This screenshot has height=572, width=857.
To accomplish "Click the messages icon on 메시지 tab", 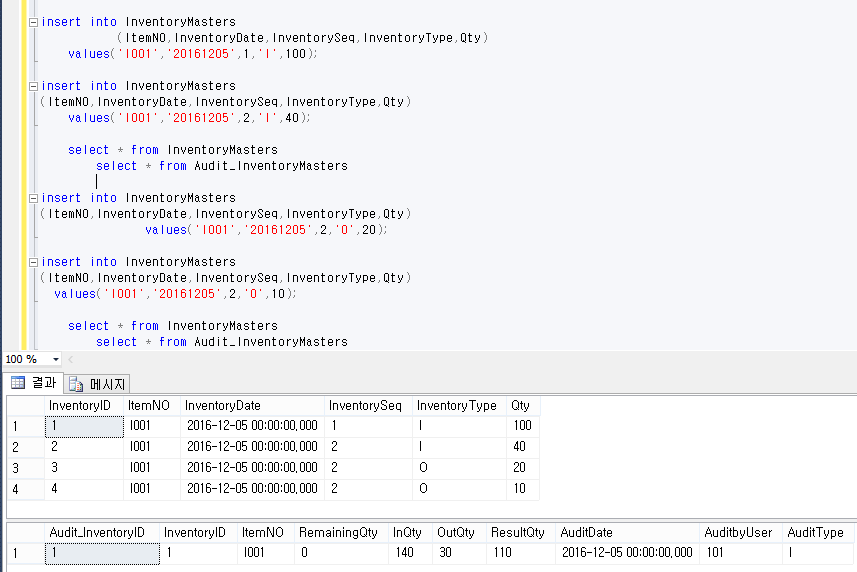I will click(76, 383).
